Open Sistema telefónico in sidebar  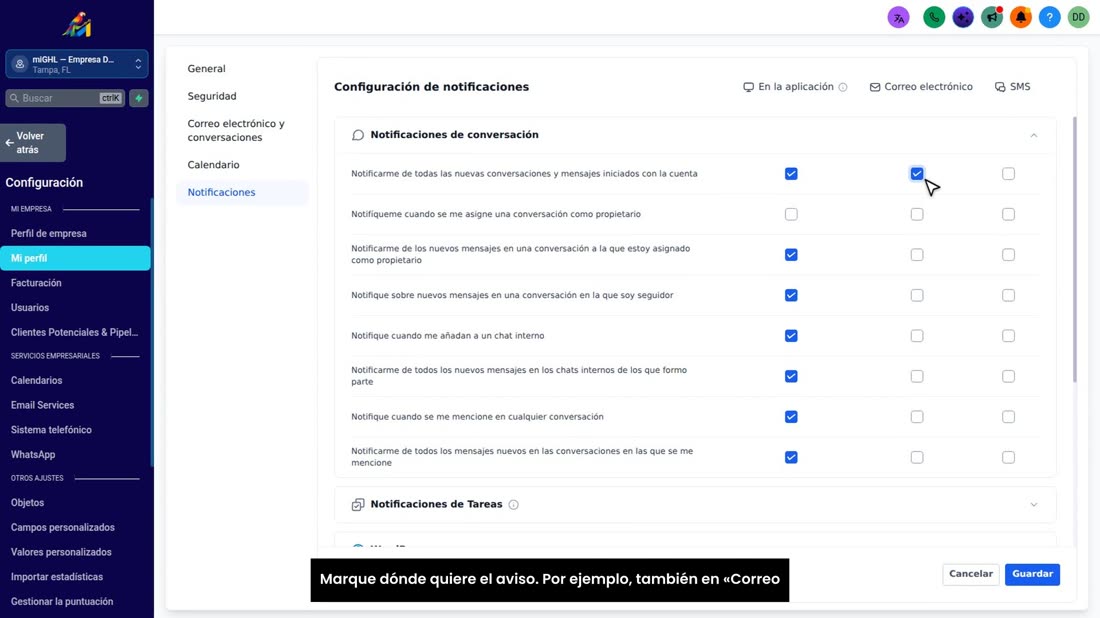tap(51, 430)
